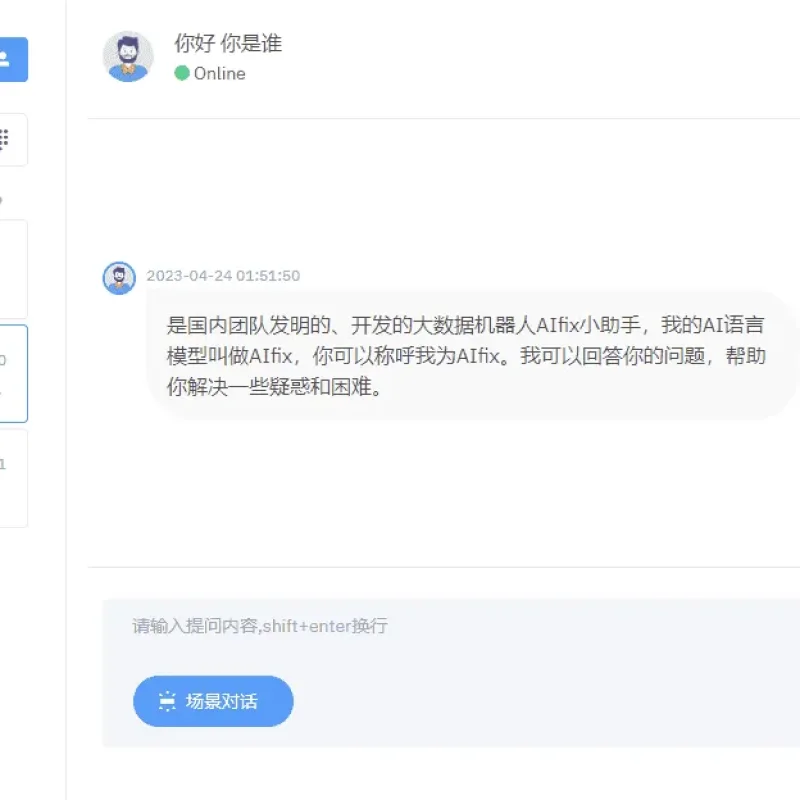Click the blue user icon button in sidebar
Image resolution: width=800 pixels, height=800 pixels.
pos(12,59)
